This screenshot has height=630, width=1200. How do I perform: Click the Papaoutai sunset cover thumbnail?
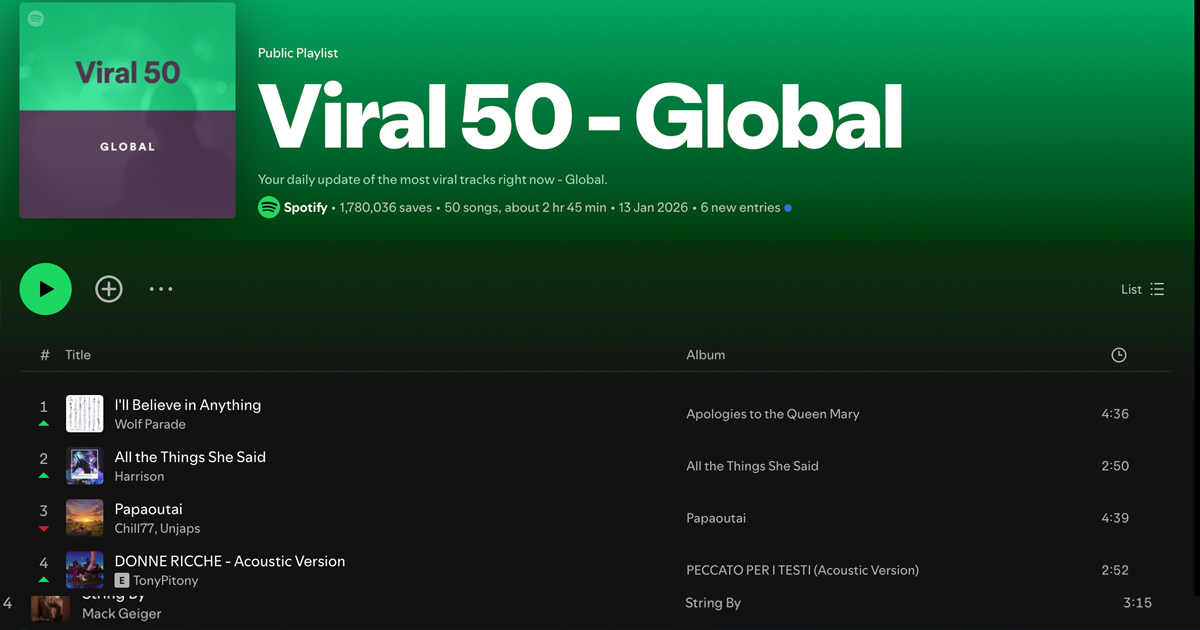85,518
